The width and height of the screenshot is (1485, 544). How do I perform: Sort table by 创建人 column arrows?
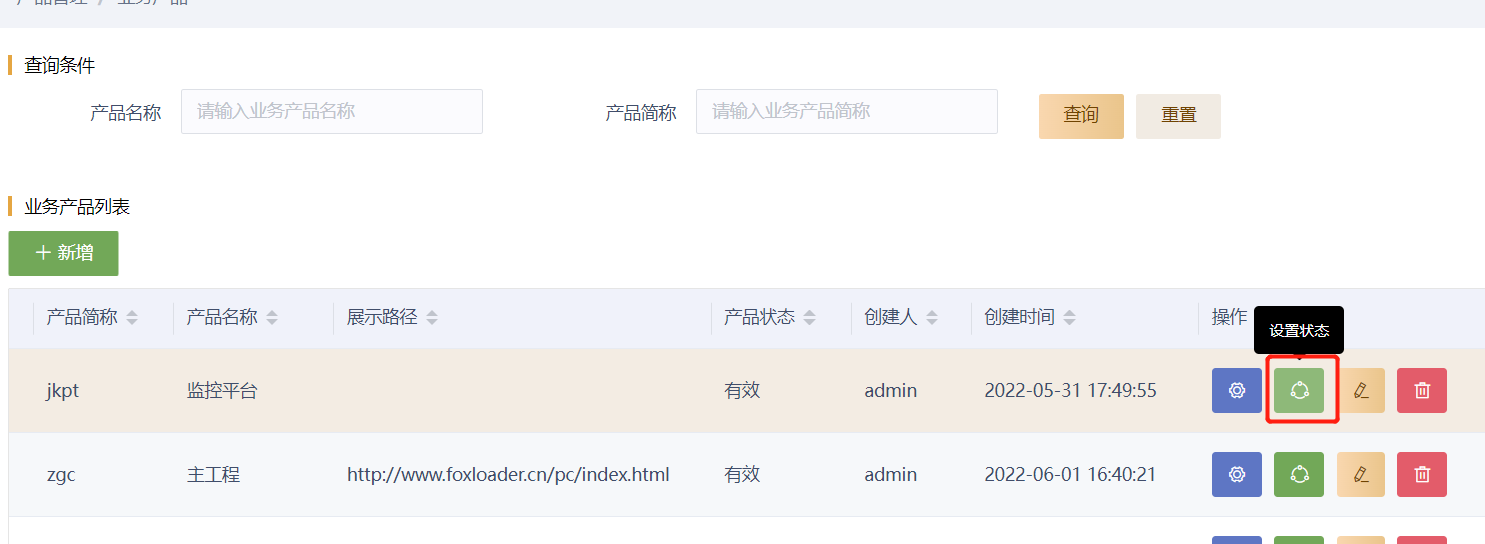[932, 318]
